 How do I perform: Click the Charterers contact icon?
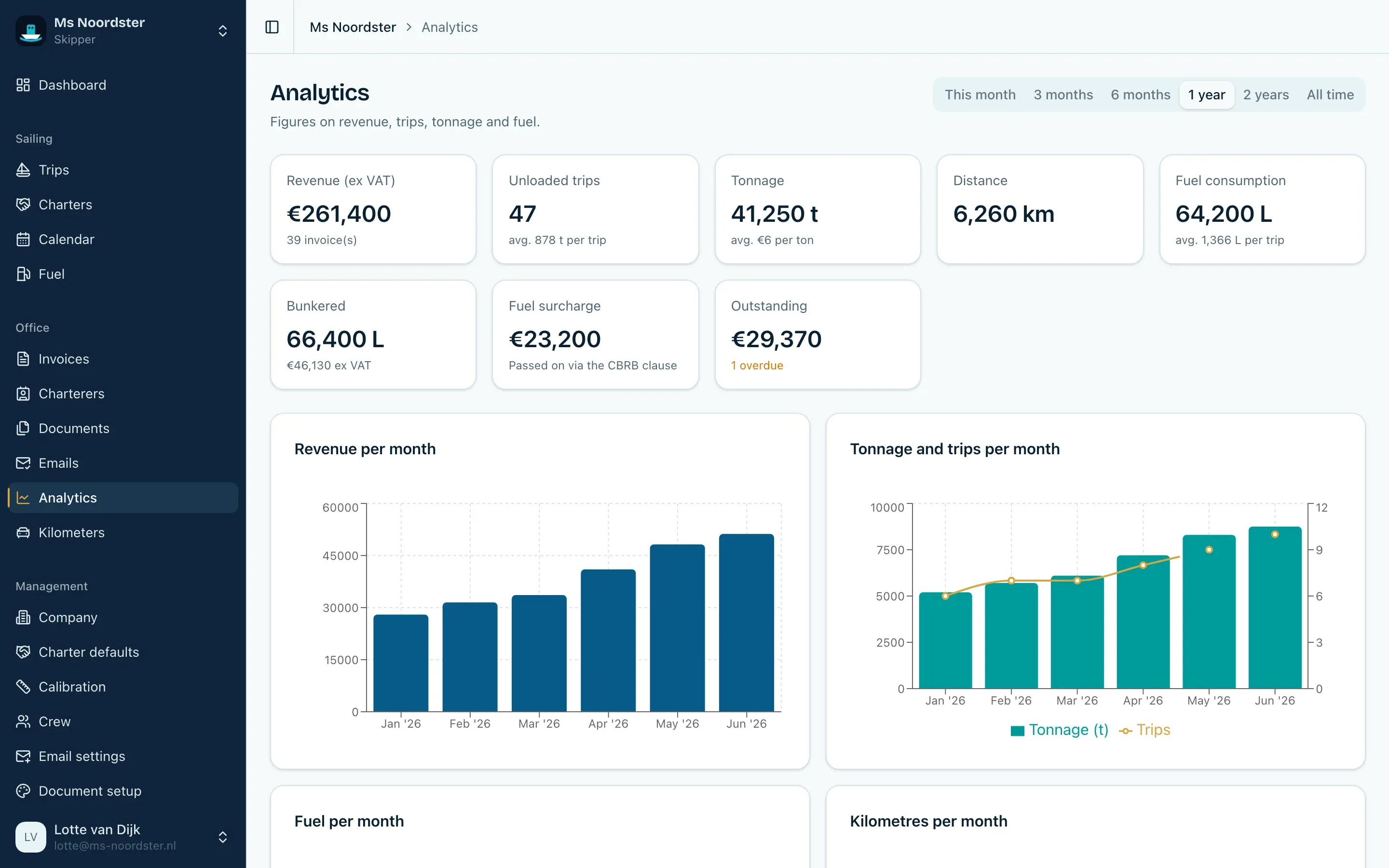coord(23,394)
